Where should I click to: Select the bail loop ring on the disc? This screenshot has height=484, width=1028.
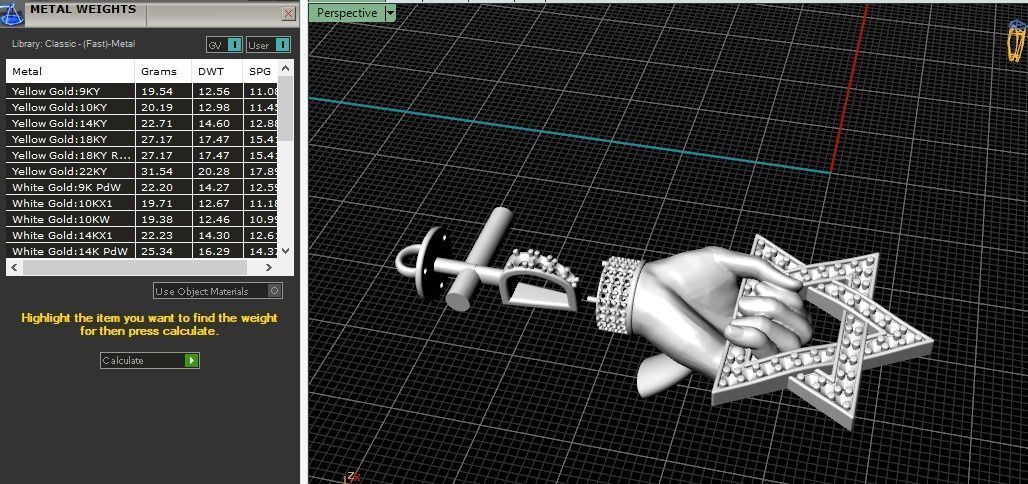click(x=401, y=261)
